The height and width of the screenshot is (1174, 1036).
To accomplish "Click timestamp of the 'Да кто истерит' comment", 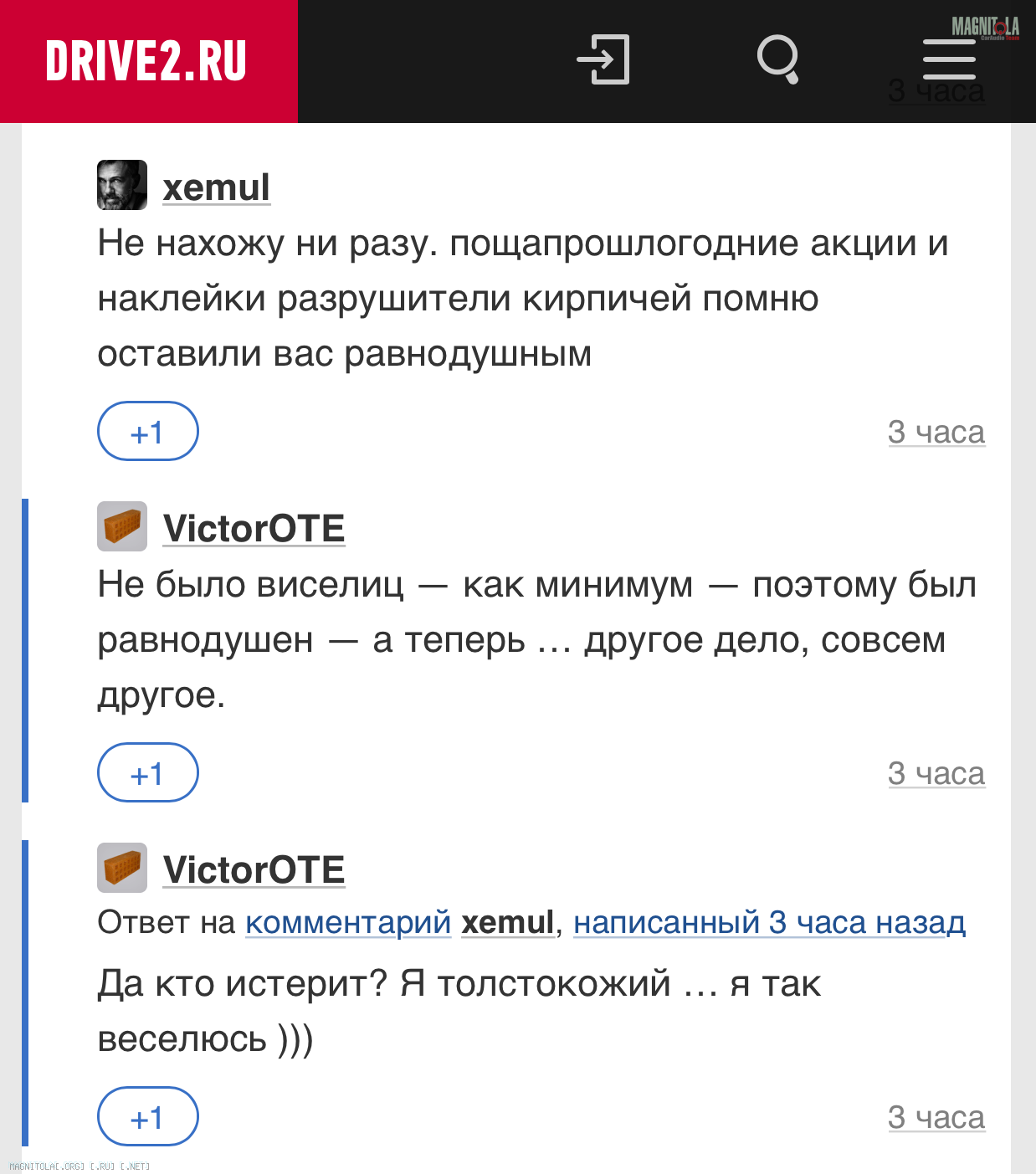I will point(936,1118).
